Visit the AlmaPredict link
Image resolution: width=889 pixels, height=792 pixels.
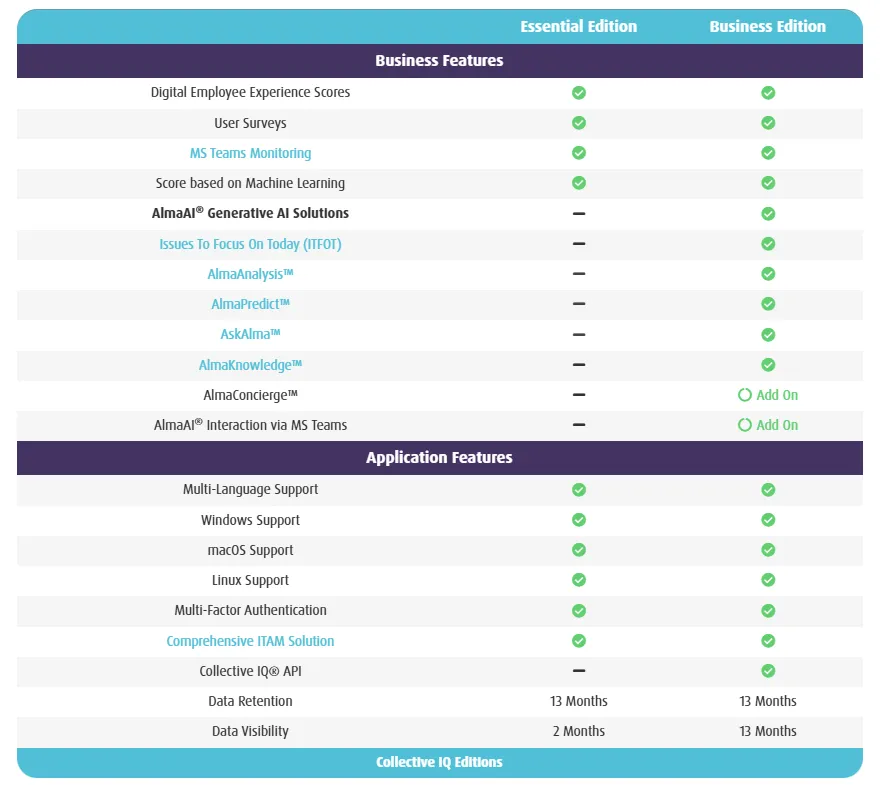[x=250, y=304]
